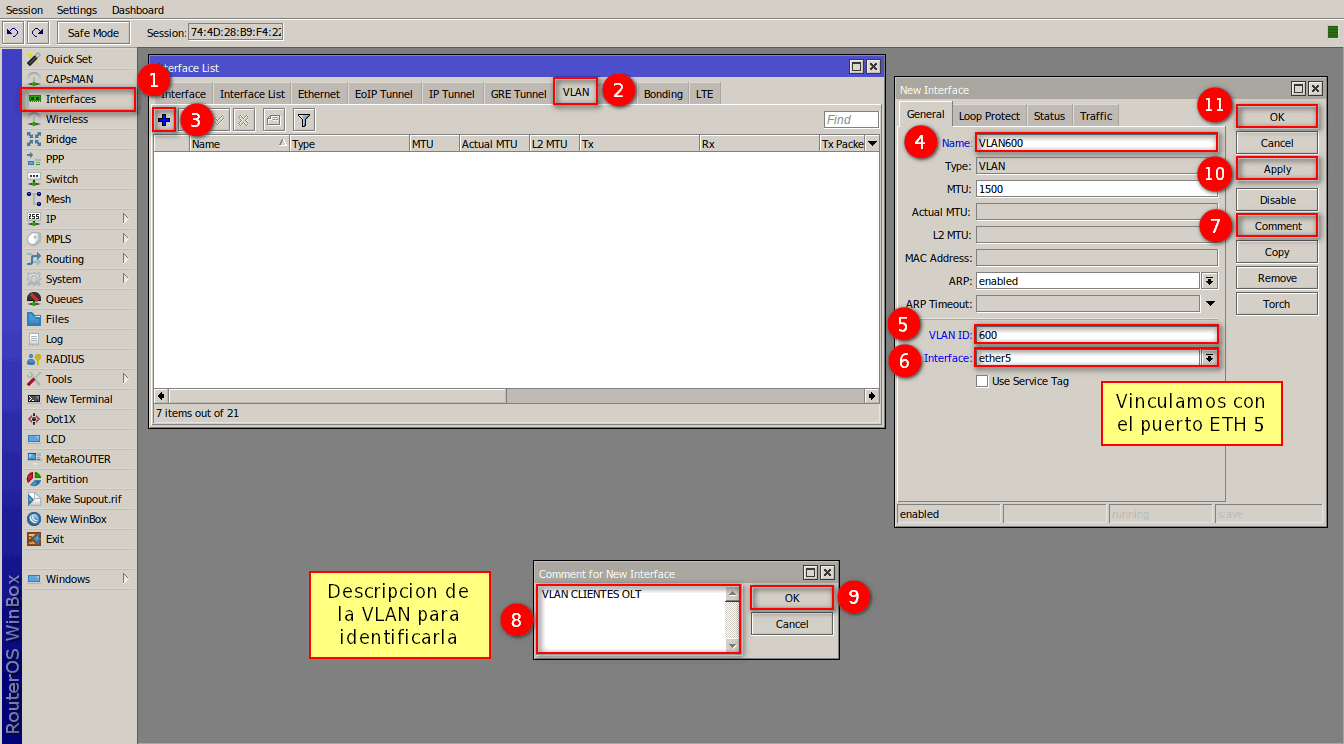The height and width of the screenshot is (744, 1344).
Task: Open the Interface dropdown showing ether5
Action: coord(1209,358)
